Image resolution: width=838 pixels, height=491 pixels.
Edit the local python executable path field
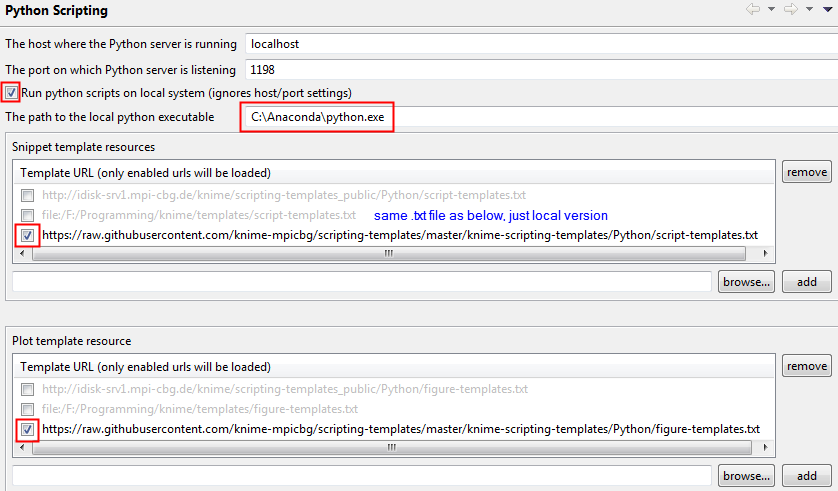[x=541, y=117]
